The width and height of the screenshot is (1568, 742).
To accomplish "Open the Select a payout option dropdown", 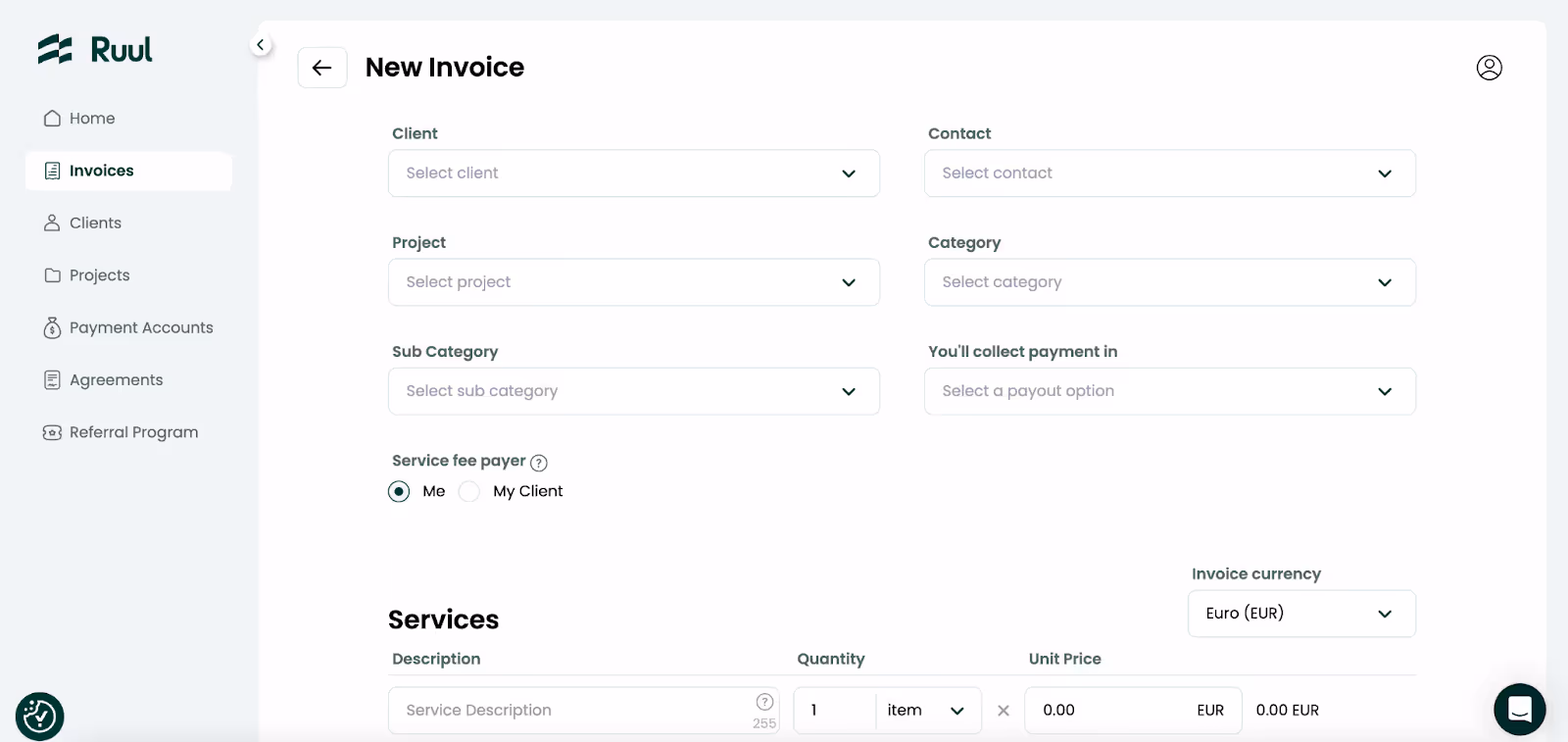I will (1170, 391).
